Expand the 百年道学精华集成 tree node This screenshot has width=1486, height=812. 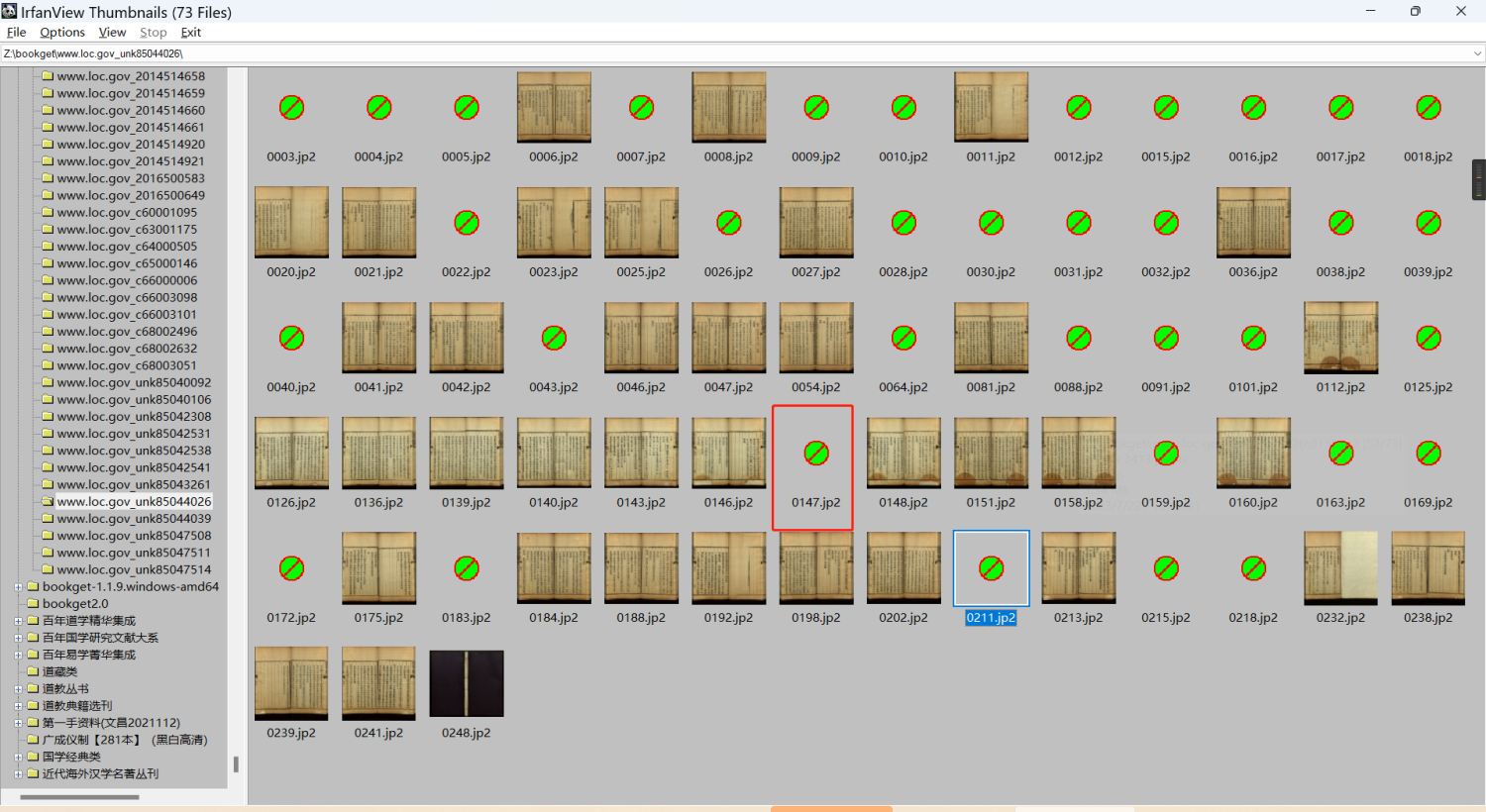tap(18, 621)
